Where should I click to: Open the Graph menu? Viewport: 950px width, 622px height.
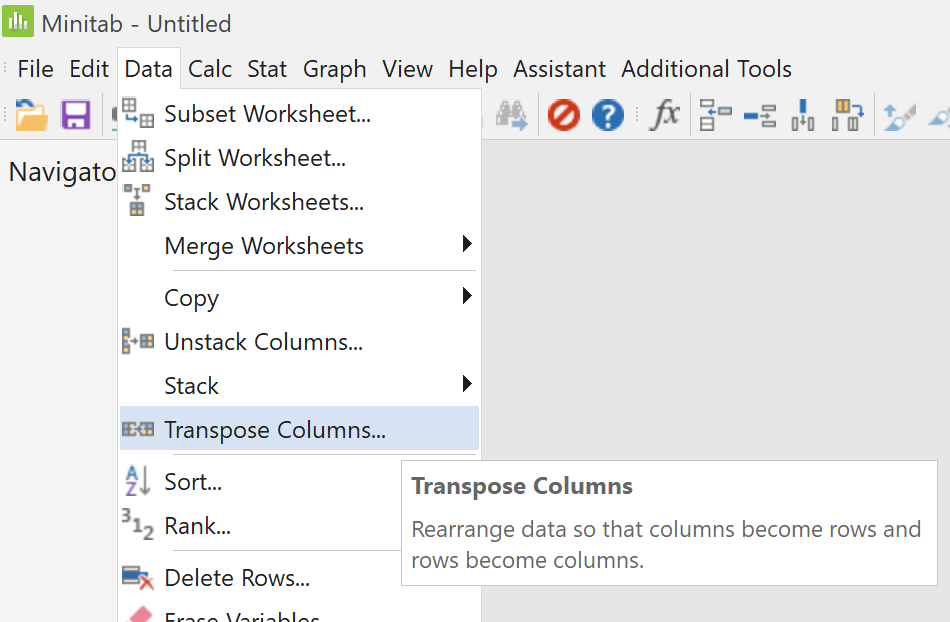pyautogui.click(x=334, y=69)
